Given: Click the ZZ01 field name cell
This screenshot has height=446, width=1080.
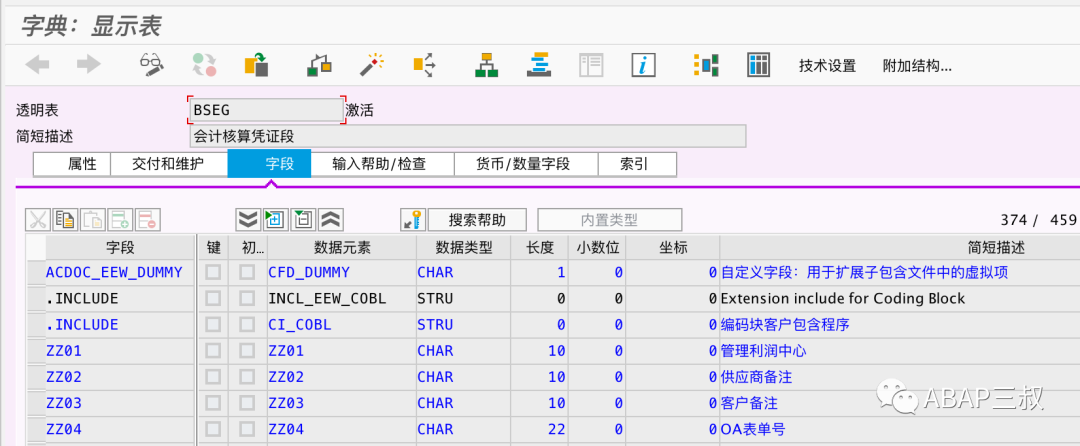Looking at the screenshot, I should tap(121, 351).
